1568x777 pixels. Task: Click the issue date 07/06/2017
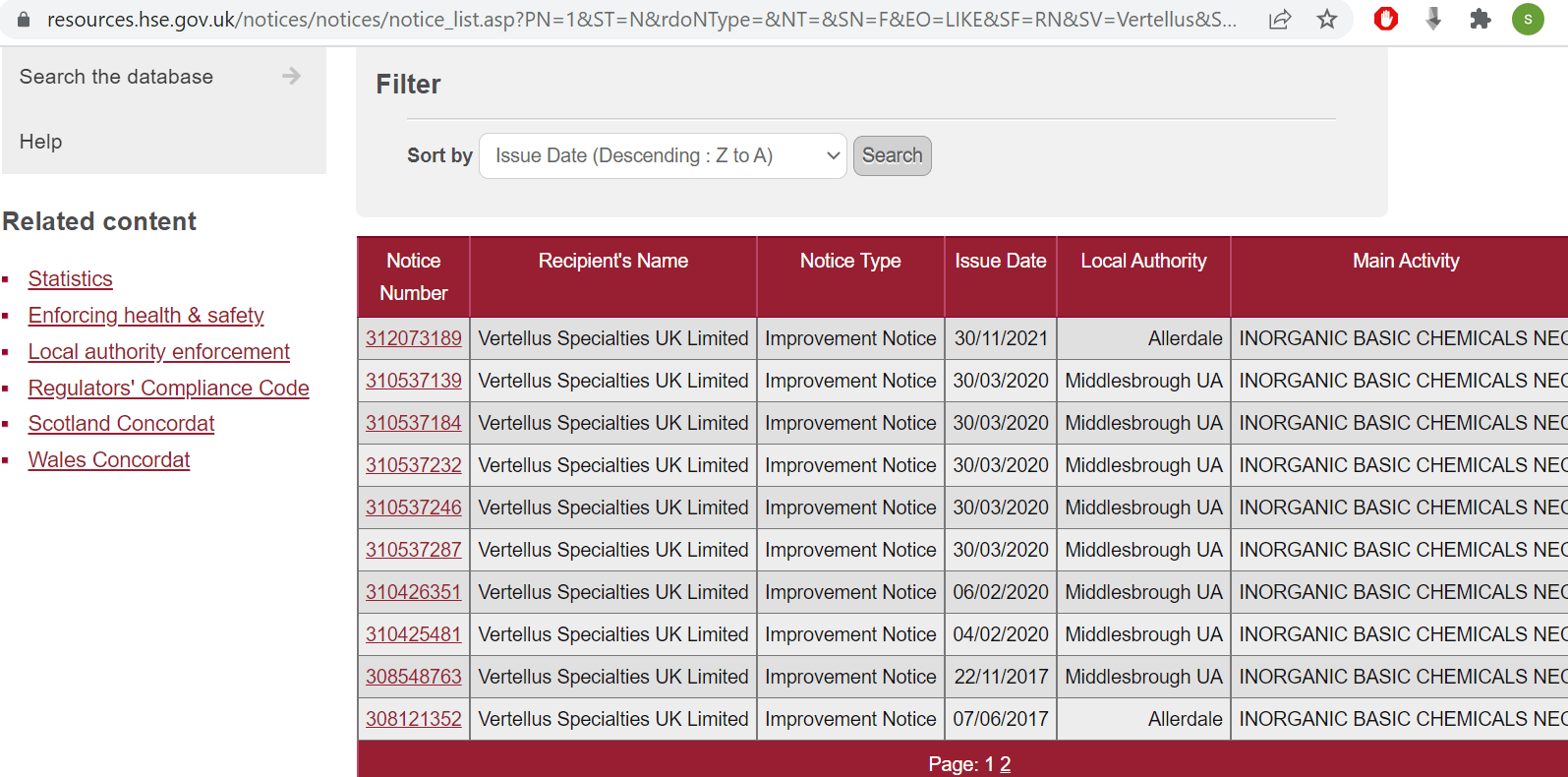1001,719
